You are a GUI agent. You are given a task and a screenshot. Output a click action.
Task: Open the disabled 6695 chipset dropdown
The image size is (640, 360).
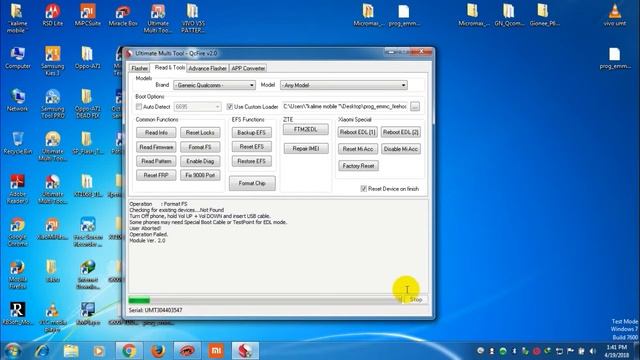pos(197,107)
